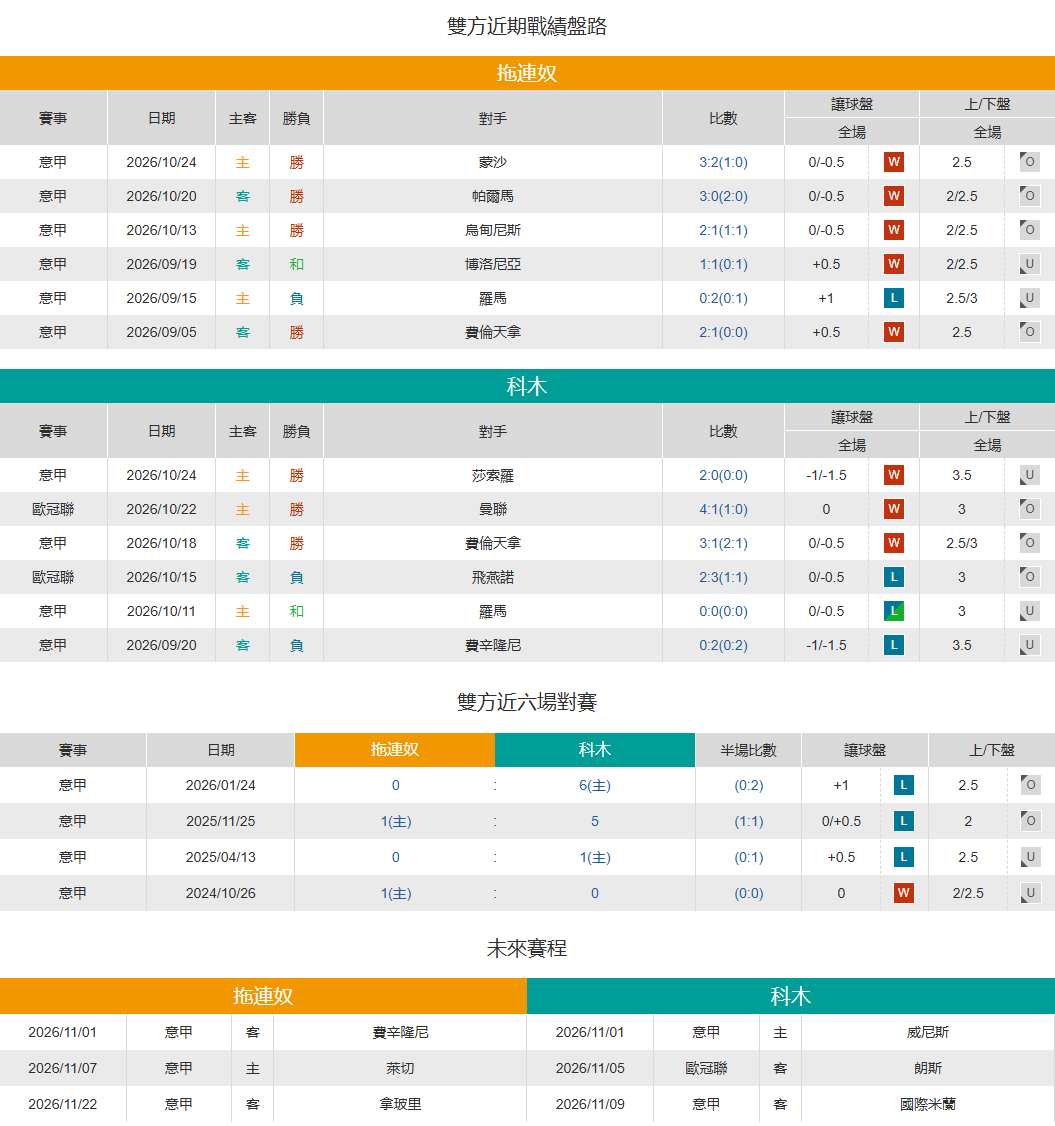Click the 2:0(0:0) score against 莎索羅
Screen dimensions: 1055x1126
723,475
